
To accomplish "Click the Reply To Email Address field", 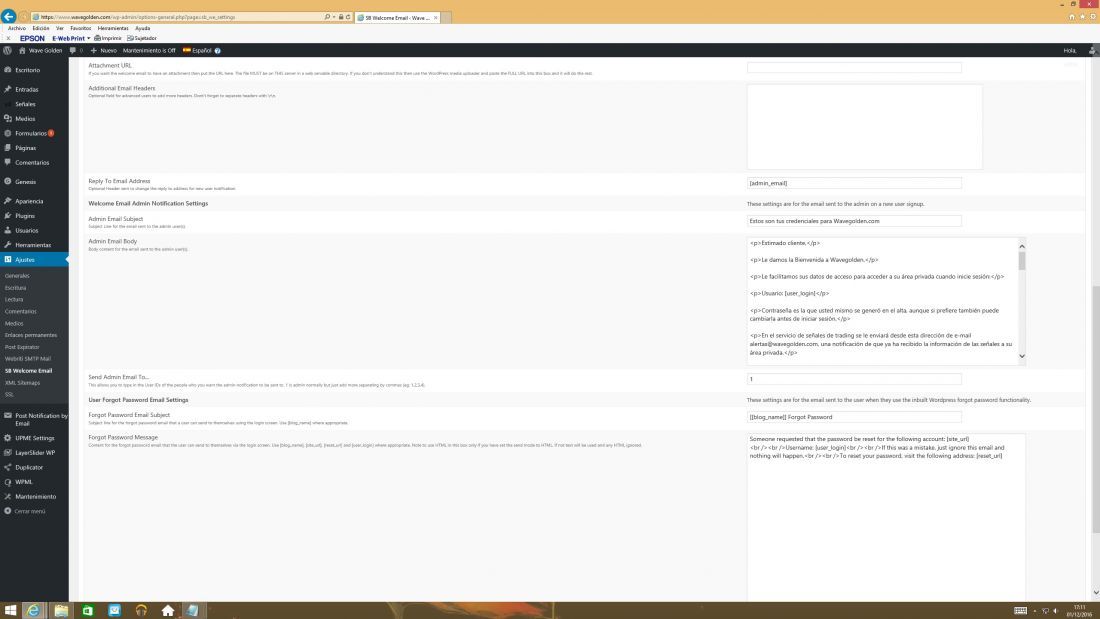I will point(854,183).
